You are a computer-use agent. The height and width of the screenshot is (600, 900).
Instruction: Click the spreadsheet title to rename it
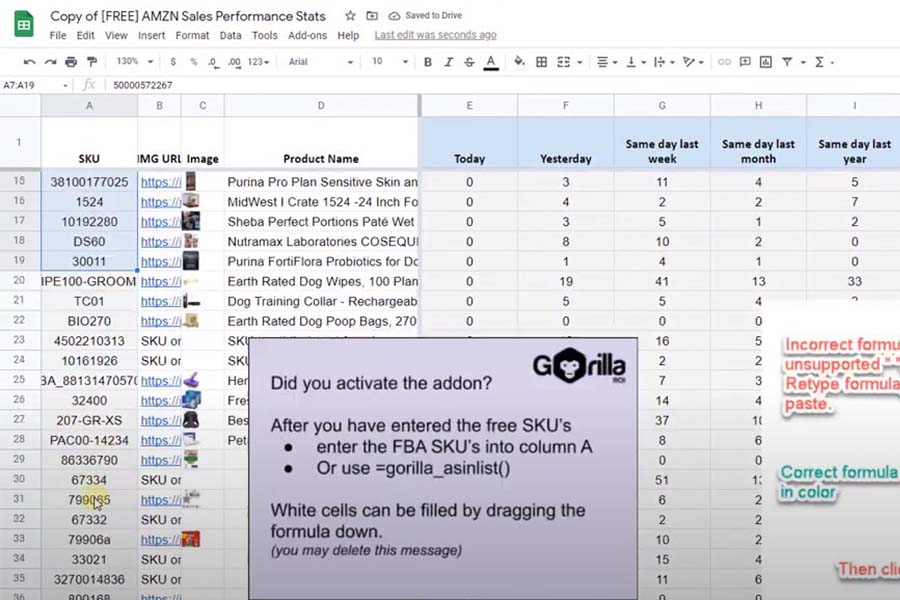pyautogui.click(x=188, y=16)
